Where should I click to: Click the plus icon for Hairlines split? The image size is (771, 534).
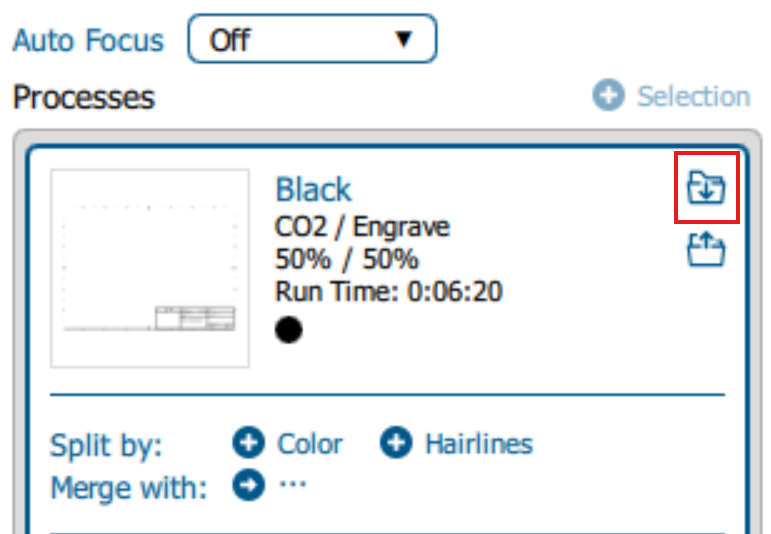pos(396,443)
